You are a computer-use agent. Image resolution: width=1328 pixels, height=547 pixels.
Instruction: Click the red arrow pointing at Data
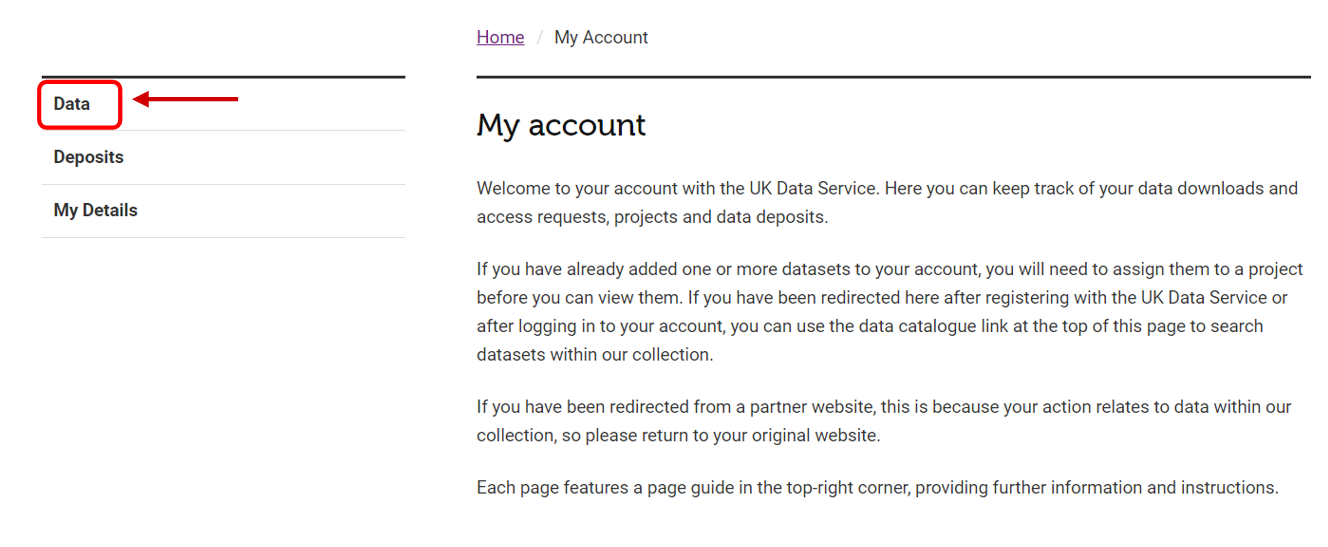pyautogui.click(x=186, y=99)
